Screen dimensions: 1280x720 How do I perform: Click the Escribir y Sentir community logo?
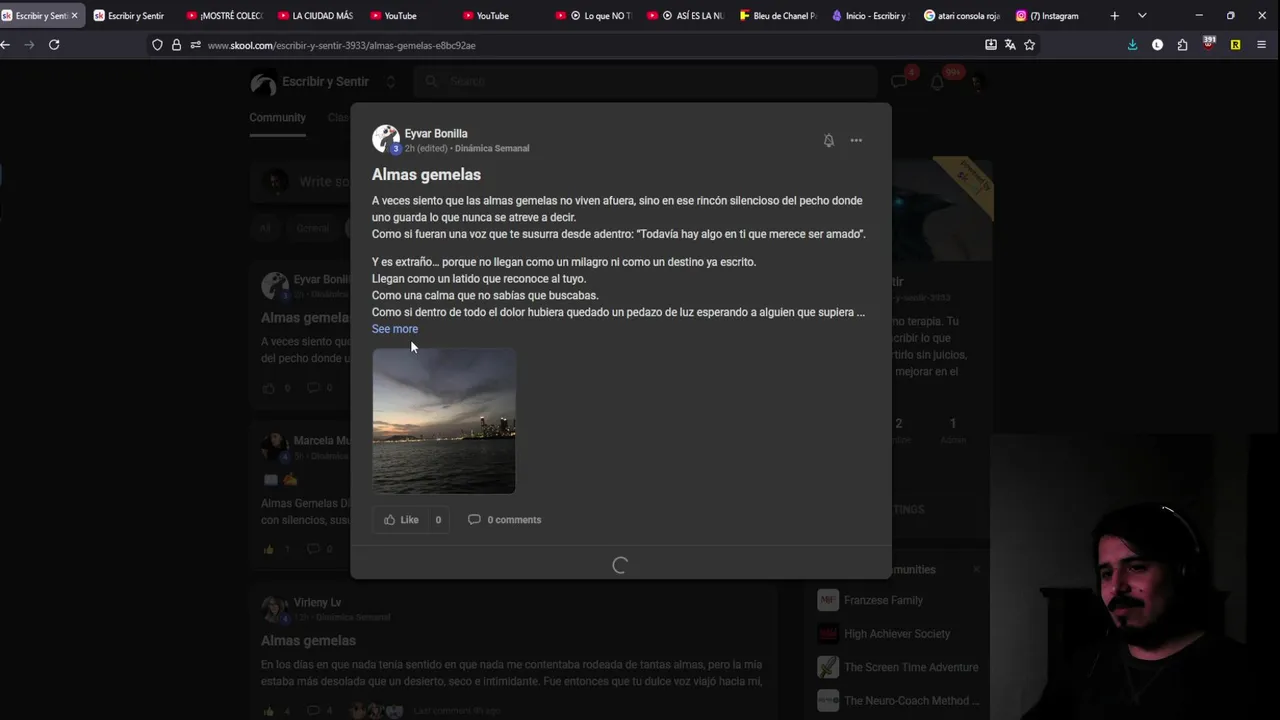pos(263,83)
